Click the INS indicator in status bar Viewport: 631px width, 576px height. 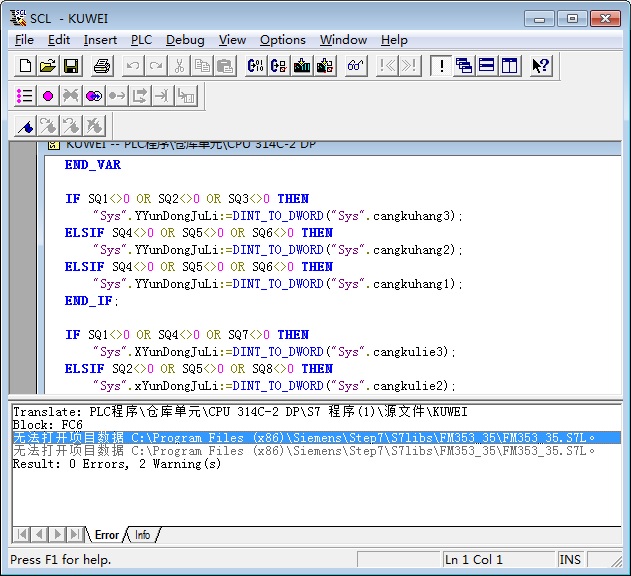(x=570, y=559)
